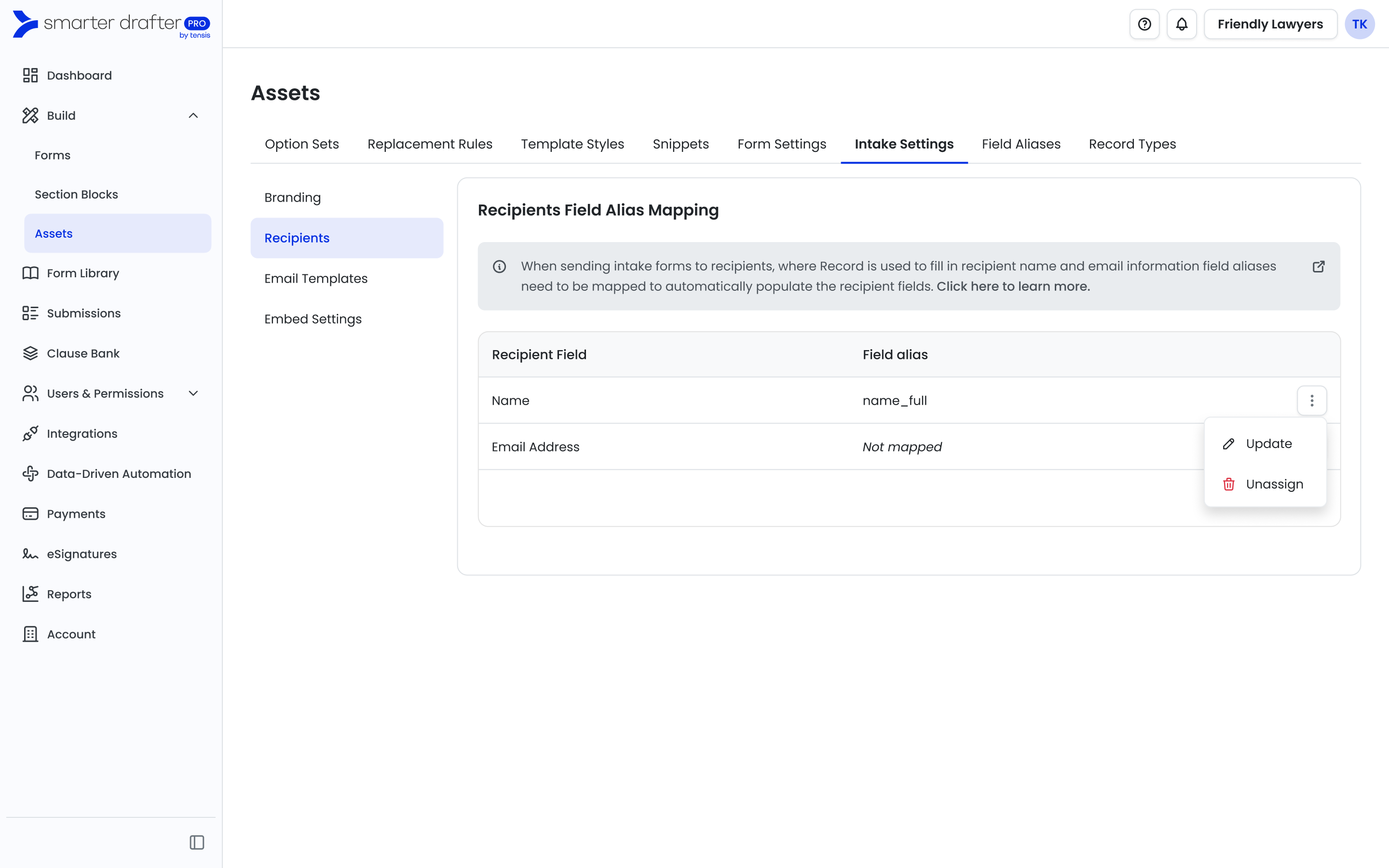Choose Unassign in the row menu

click(x=1274, y=484)
